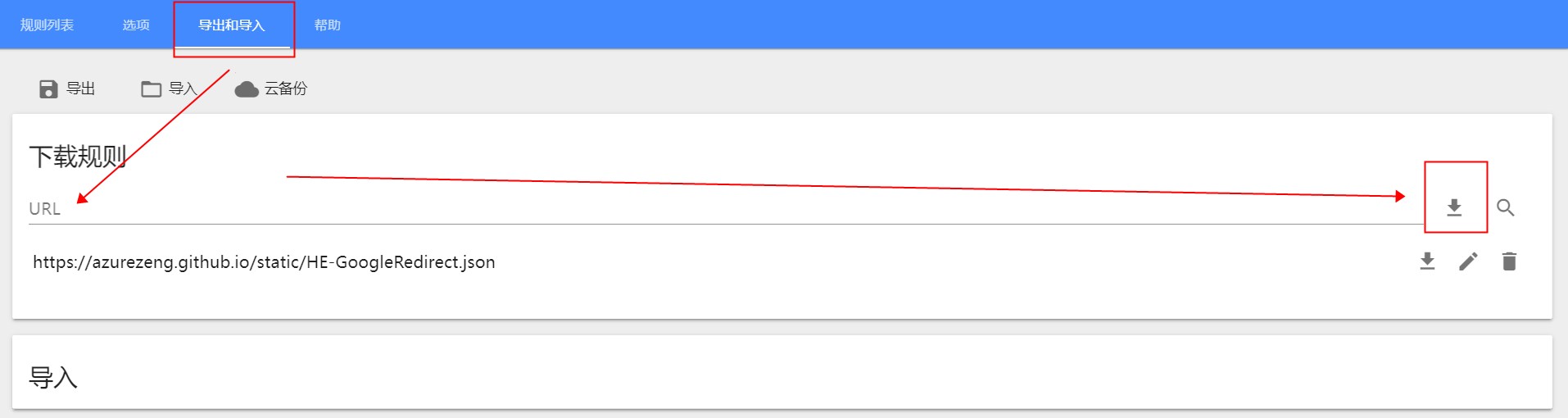Edit the saved rule URL with the pencil icon

coord(1468,261)
